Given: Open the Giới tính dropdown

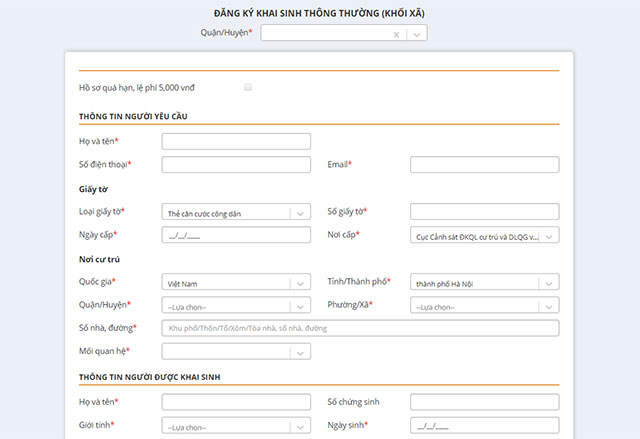Looking at the screenshot, I should tap(236, 426).
